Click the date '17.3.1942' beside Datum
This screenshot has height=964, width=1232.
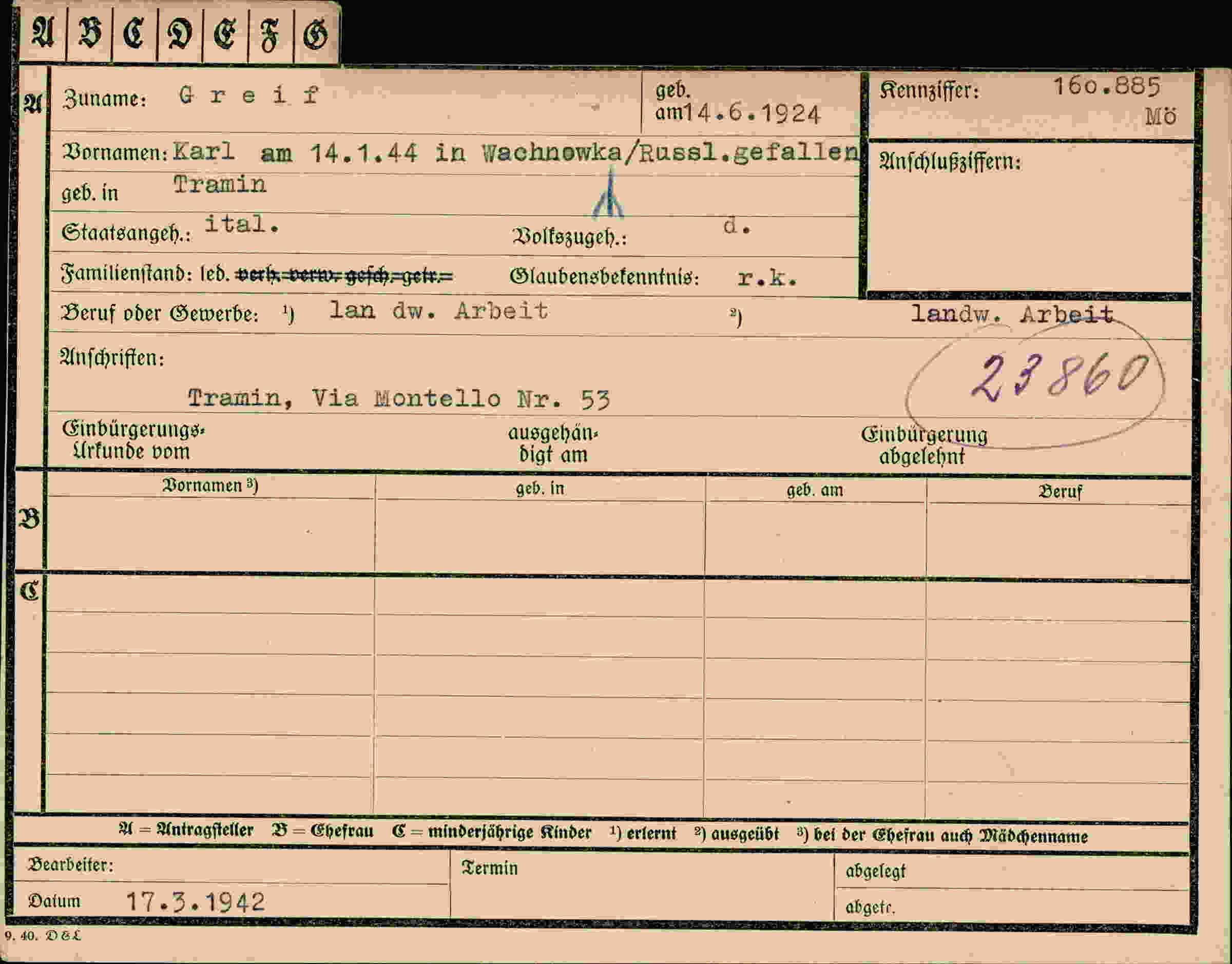click(195, 902)
